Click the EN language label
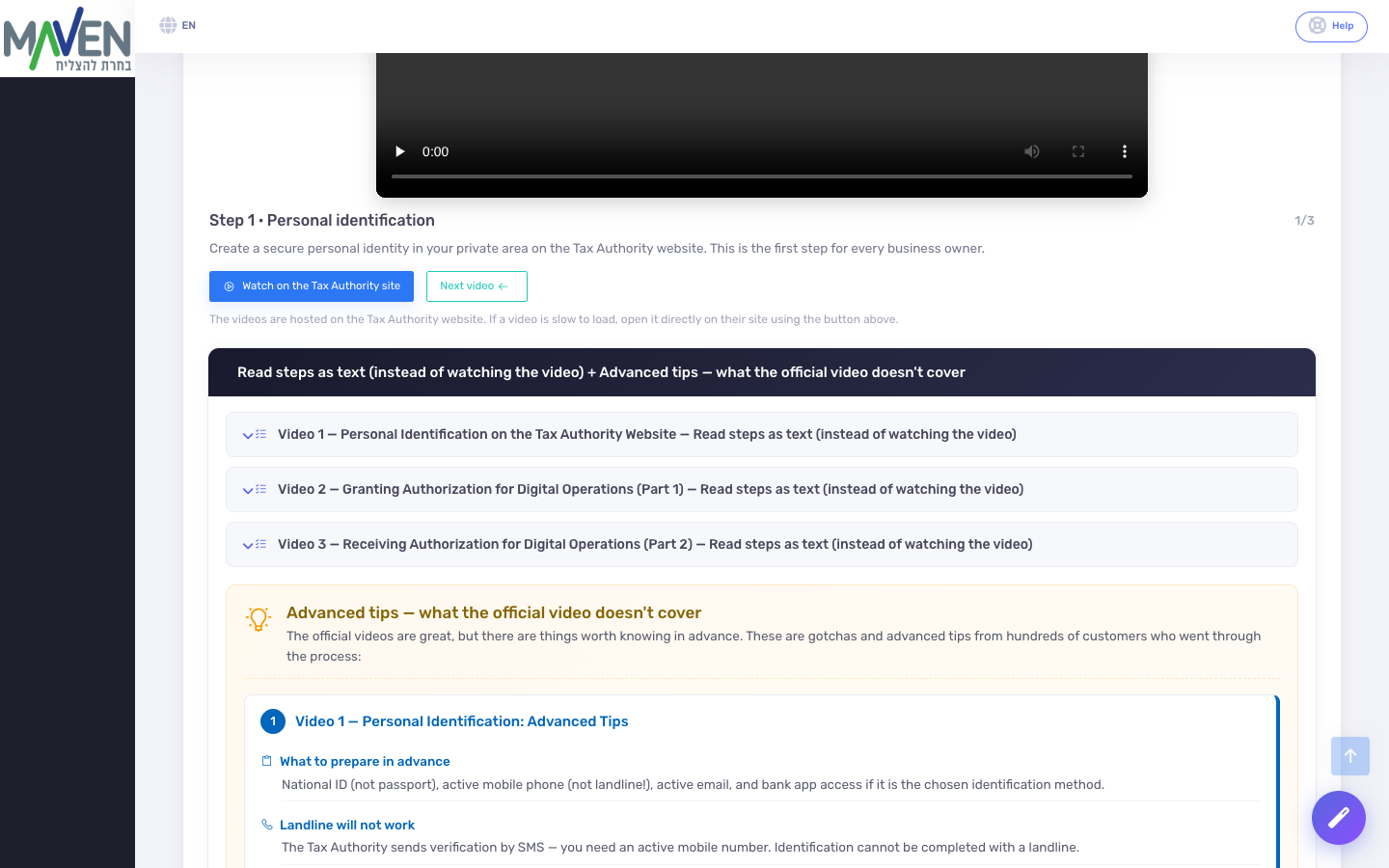Screen dimensions: 1389x868 (189, 26)
